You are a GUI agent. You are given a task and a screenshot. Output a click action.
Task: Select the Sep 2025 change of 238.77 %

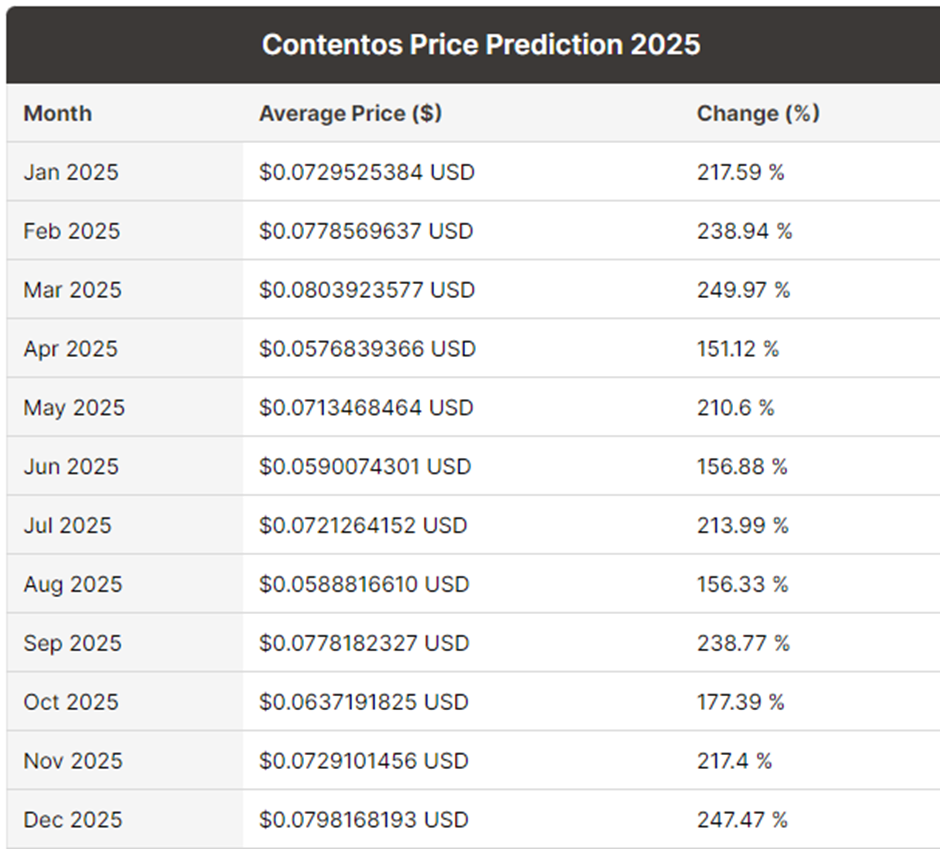(743, 643)
